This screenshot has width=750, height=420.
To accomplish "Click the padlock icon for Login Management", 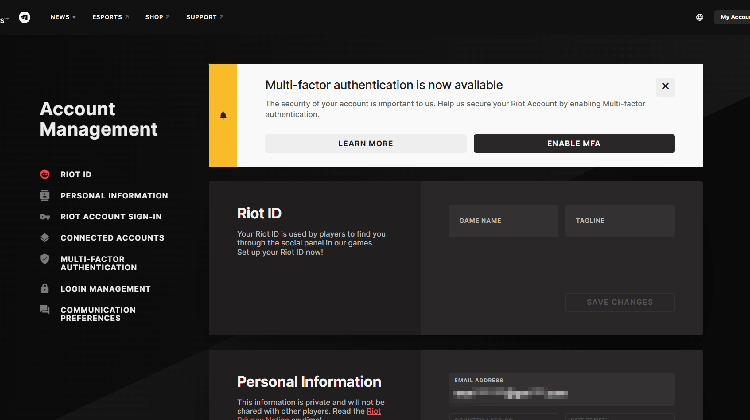I will point(44,288).
